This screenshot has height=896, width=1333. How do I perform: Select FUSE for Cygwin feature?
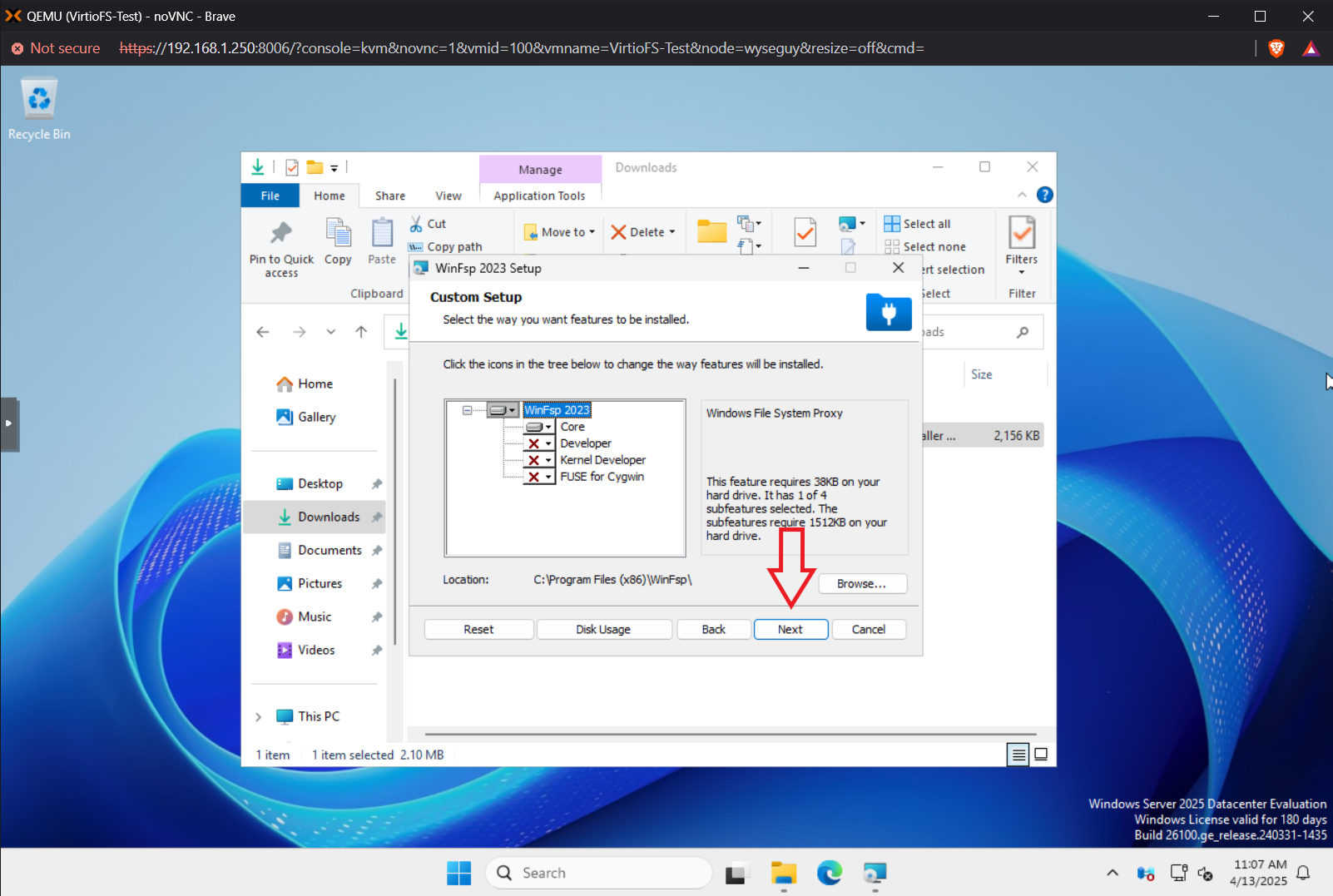(x=602, y=477)
